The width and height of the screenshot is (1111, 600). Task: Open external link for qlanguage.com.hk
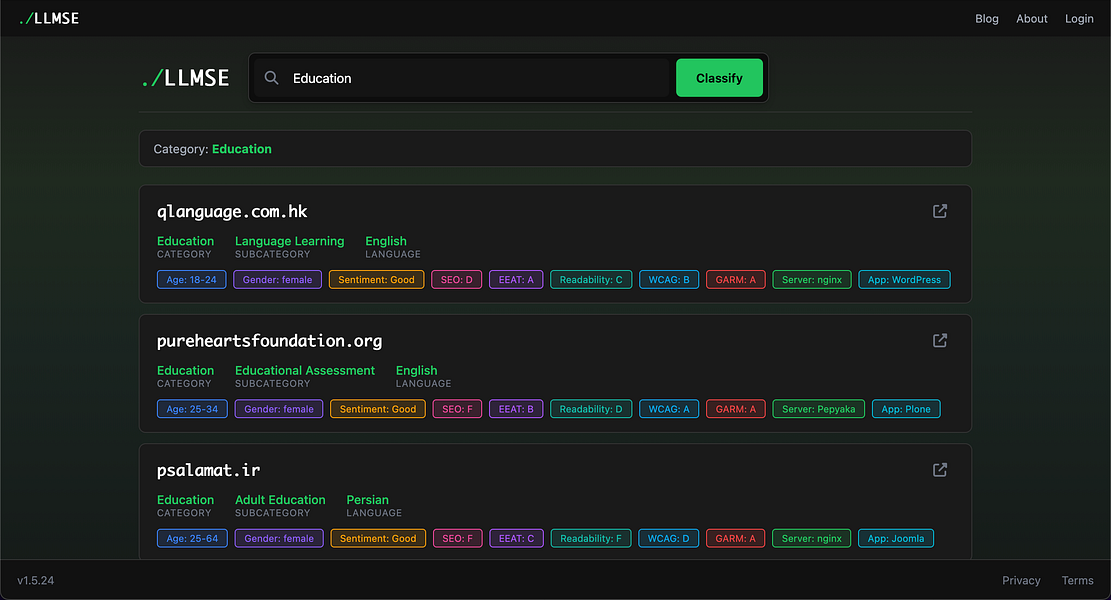[940, 211]
